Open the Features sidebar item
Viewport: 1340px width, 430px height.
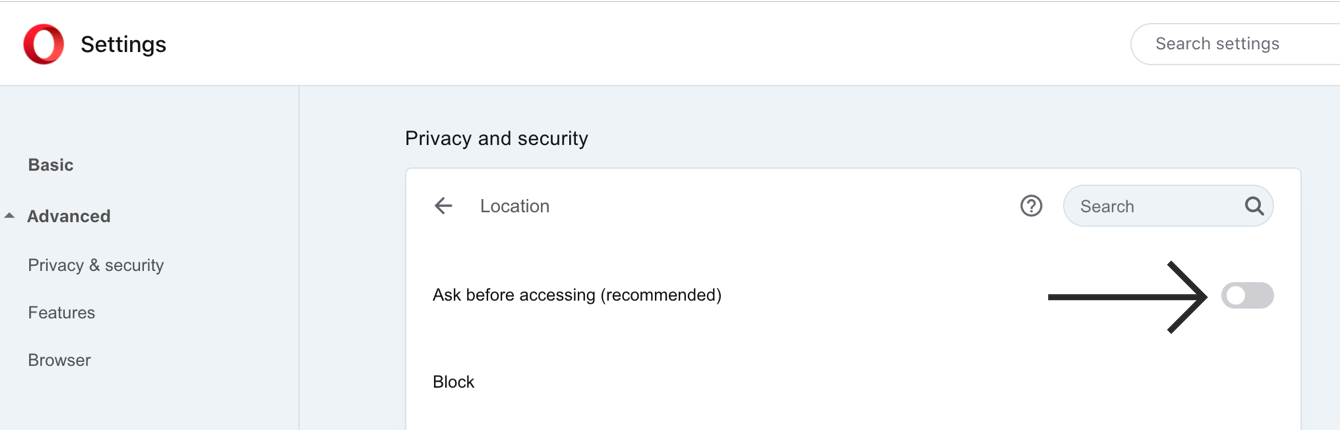62,312
